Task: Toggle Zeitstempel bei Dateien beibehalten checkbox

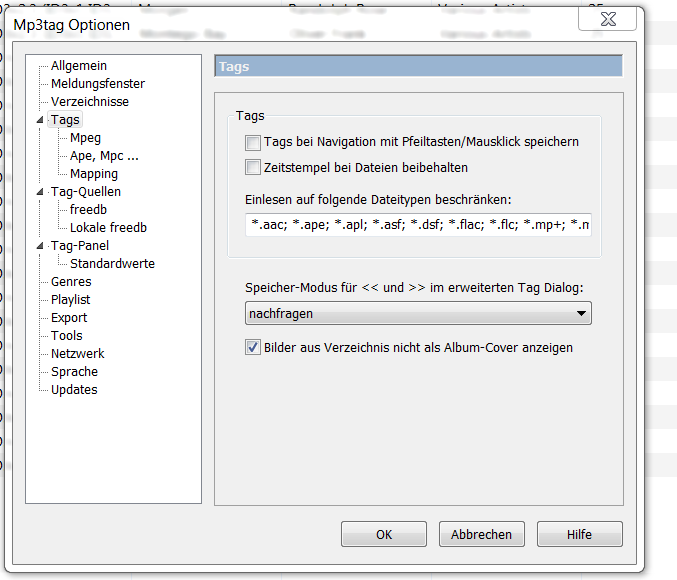Action: tap(253, 168)
